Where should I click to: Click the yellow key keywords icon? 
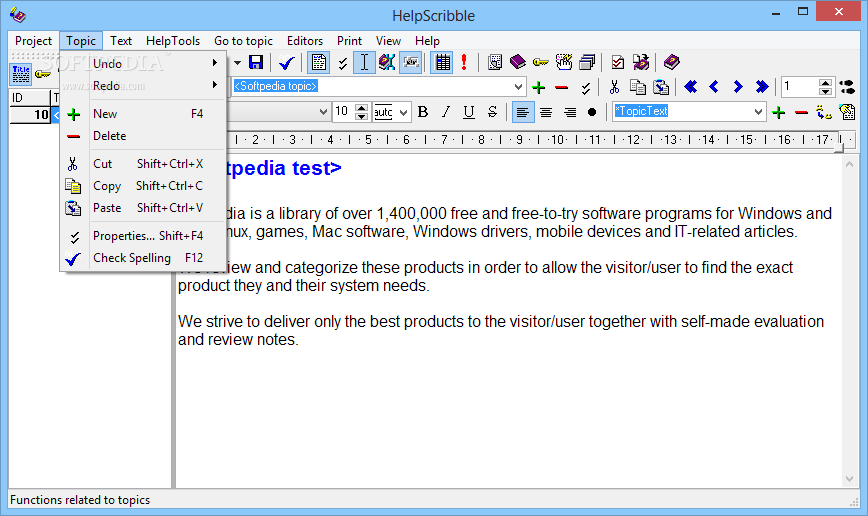pyautogui.click(x=541, y=63)
